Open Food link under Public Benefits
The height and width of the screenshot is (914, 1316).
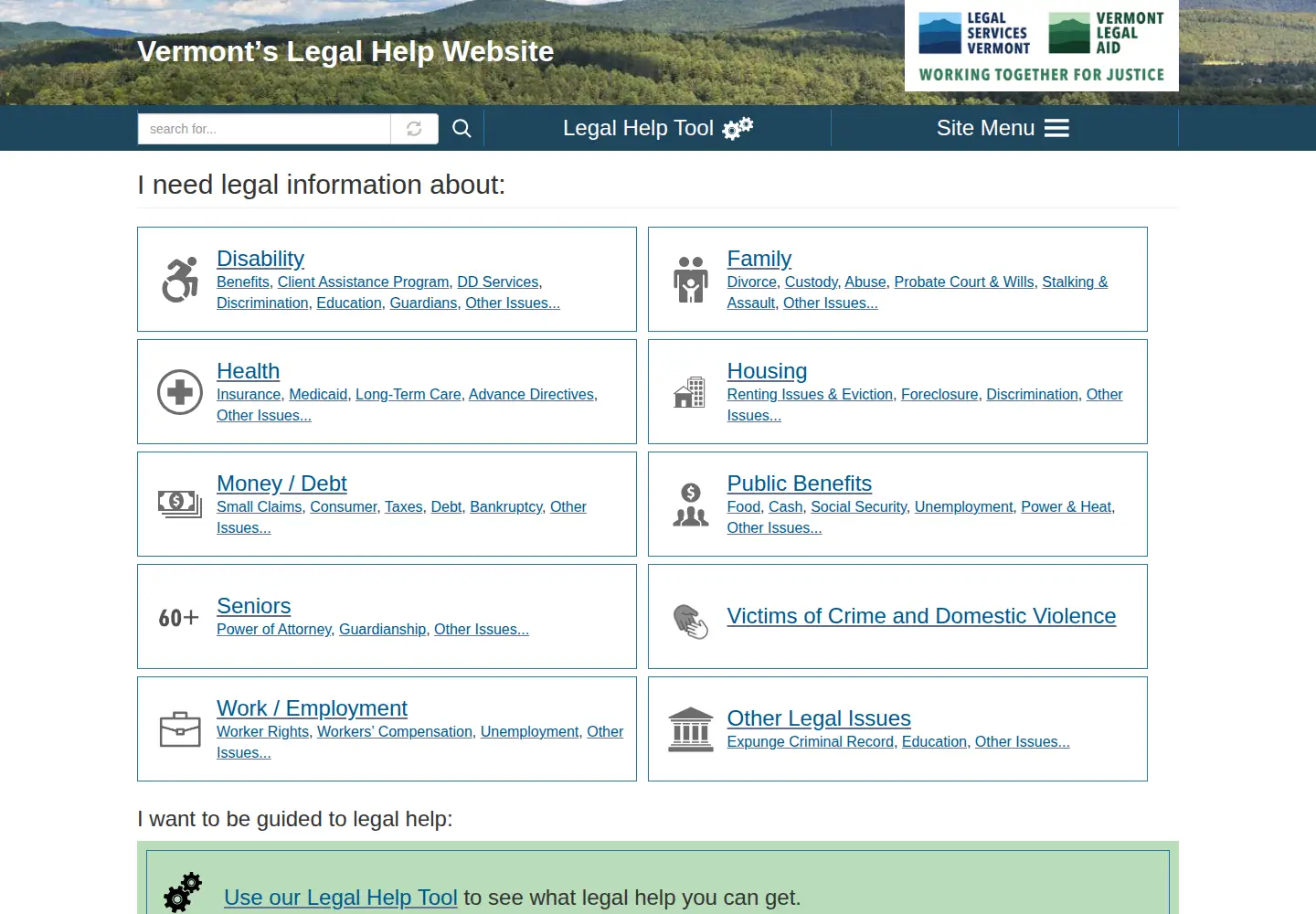(744, 506)
